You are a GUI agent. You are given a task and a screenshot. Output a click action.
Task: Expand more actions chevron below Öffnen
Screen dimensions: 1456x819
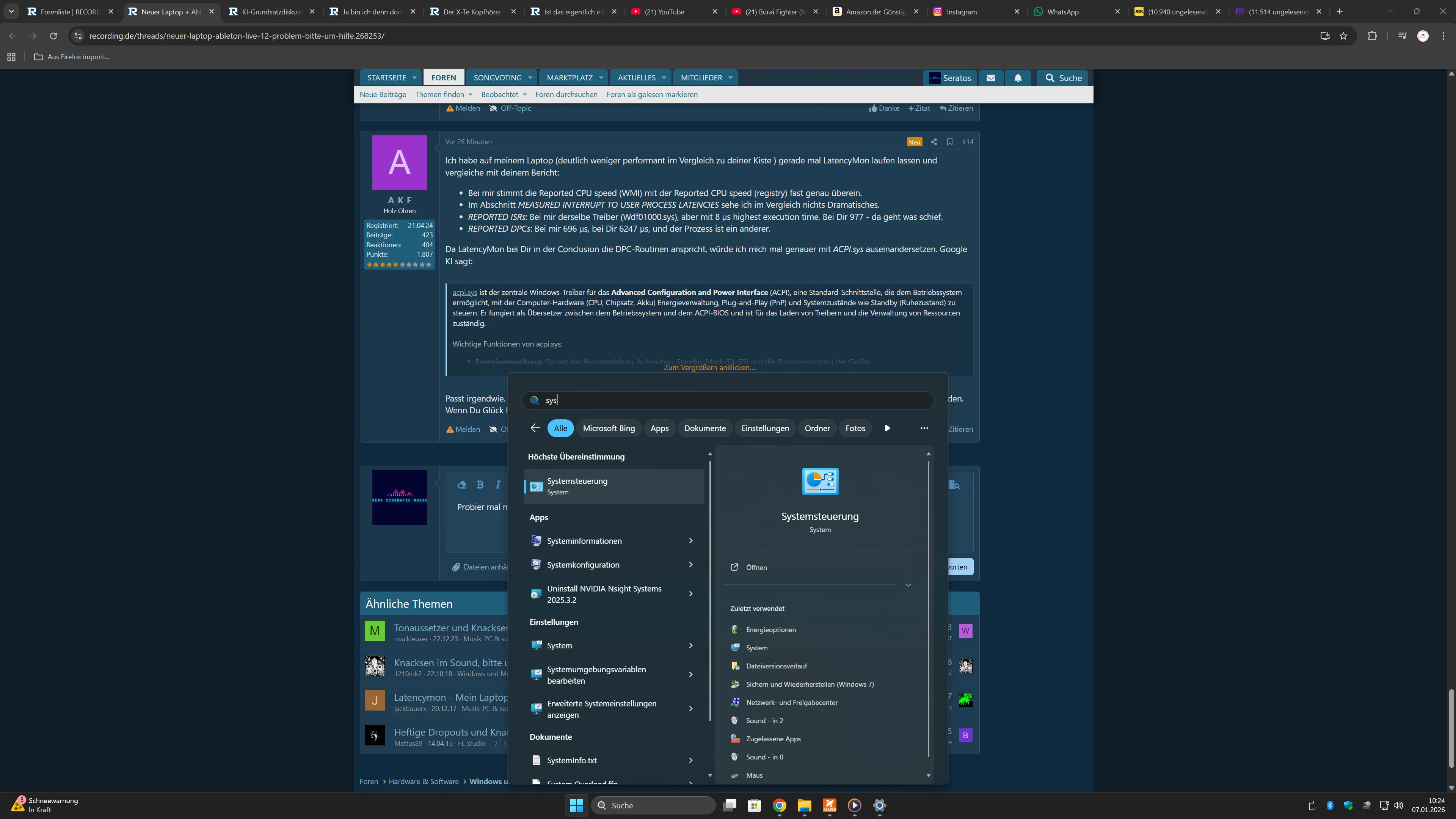pyautogui.click(x=908, y=585)
